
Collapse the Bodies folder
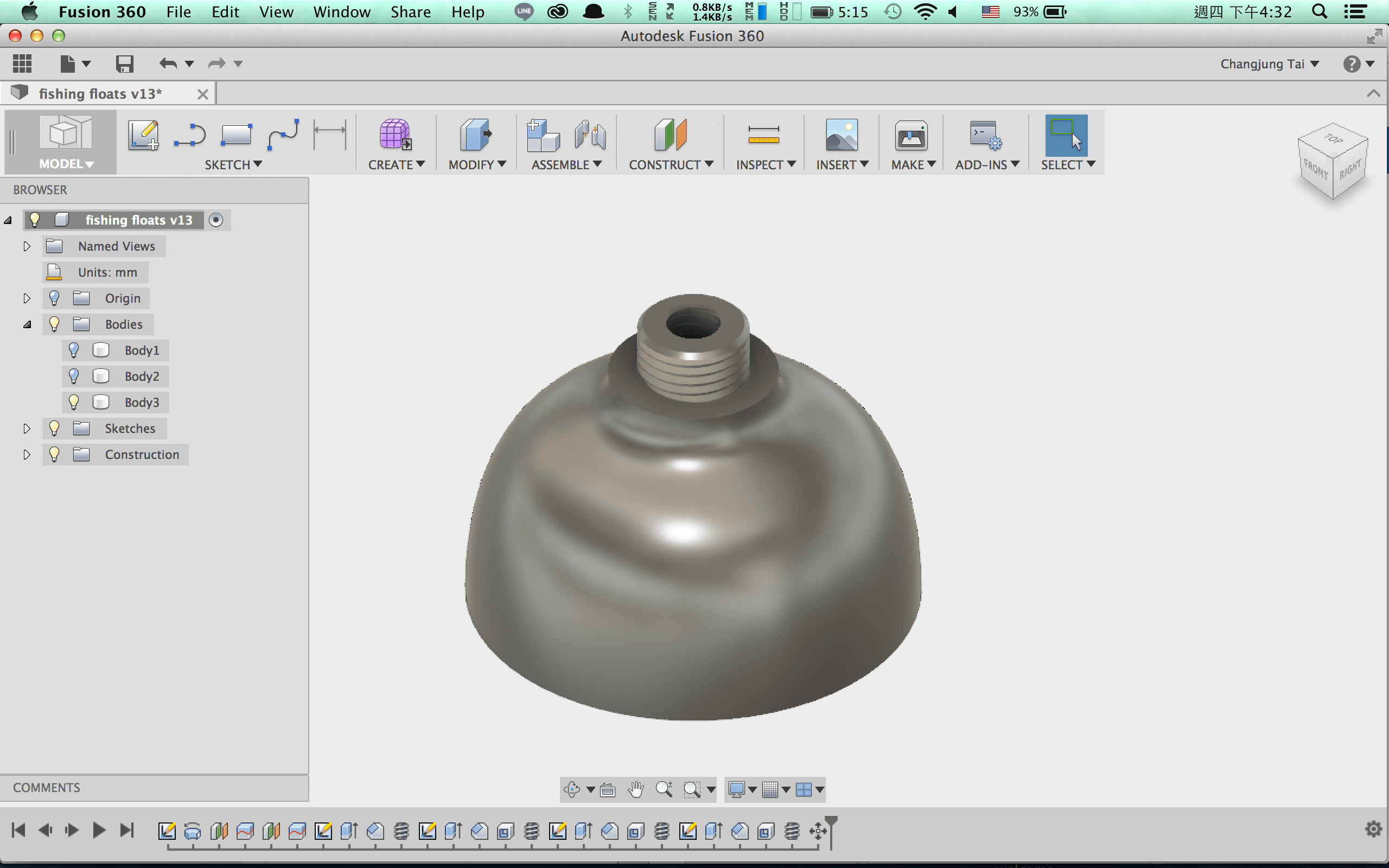[x=27, y=324]
